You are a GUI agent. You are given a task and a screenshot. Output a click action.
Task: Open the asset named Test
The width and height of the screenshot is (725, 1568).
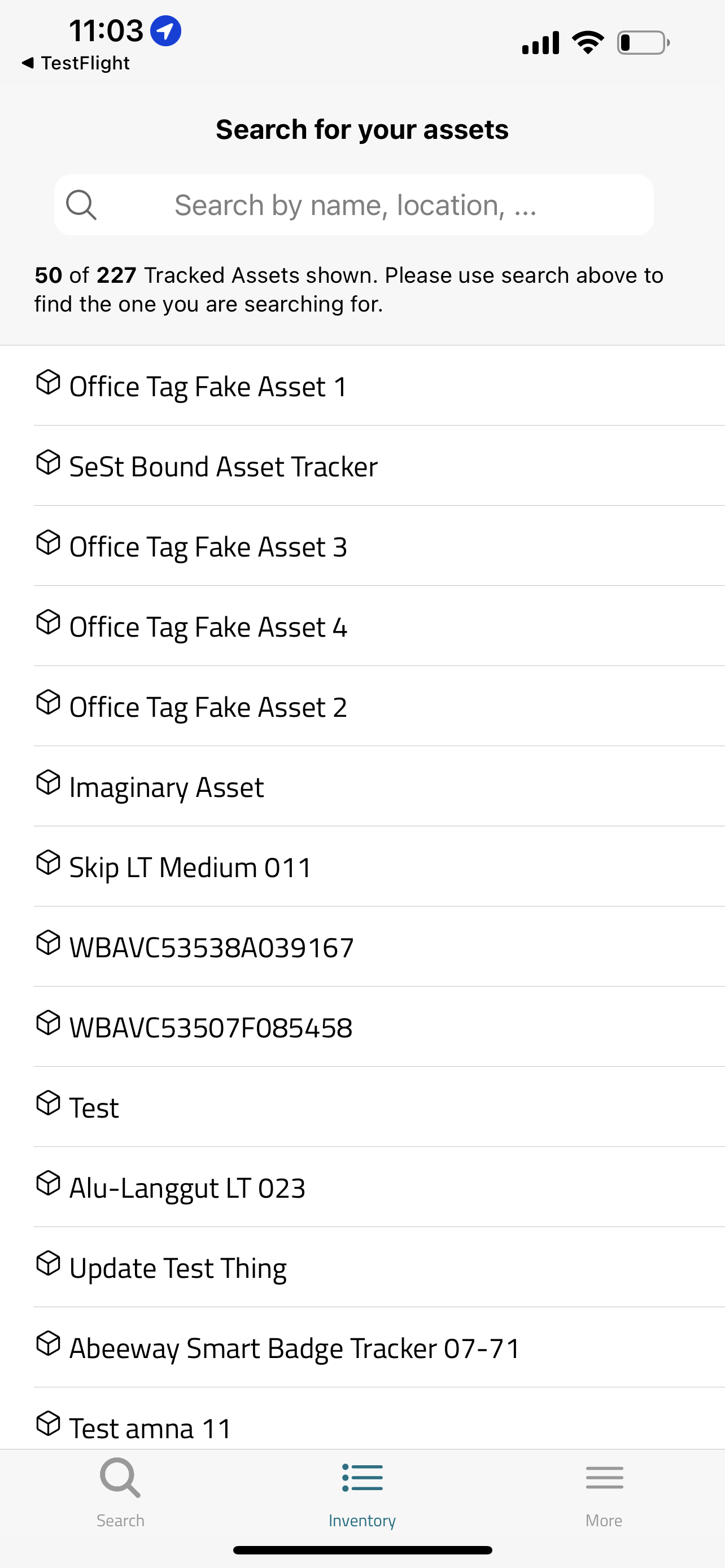tap(94, 1108)
